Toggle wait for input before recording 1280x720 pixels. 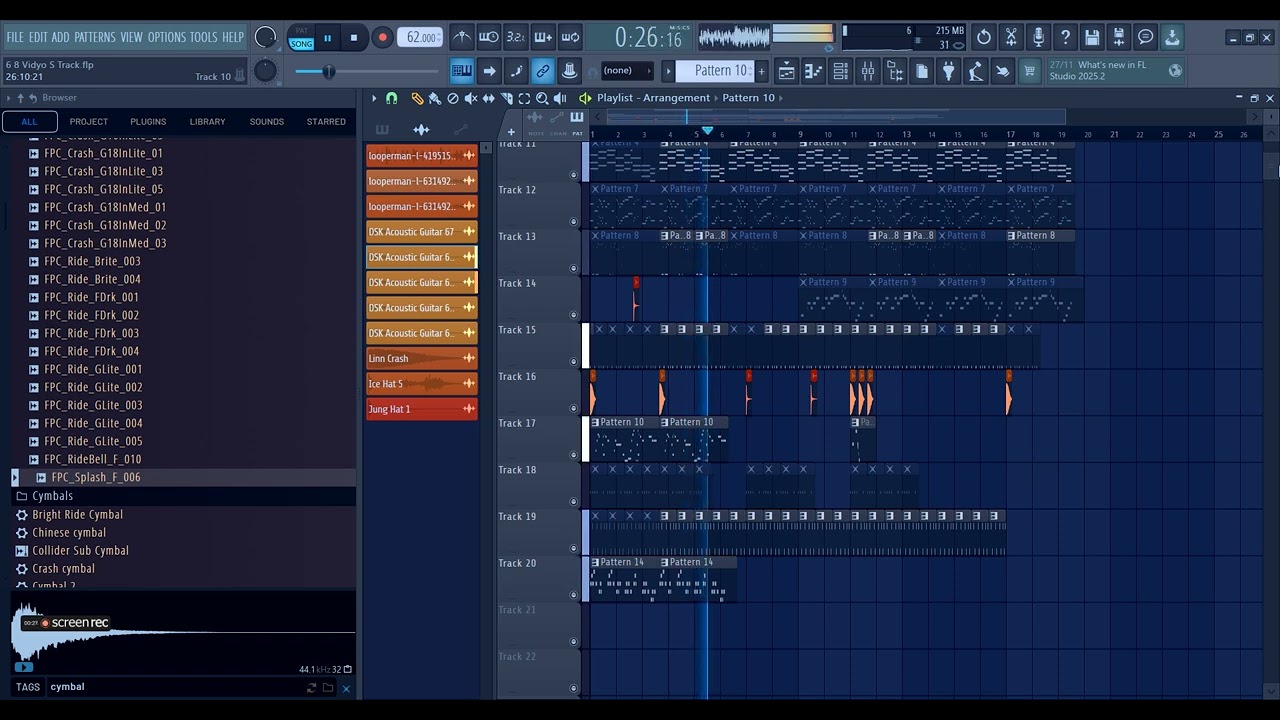(x=488, y=38)
